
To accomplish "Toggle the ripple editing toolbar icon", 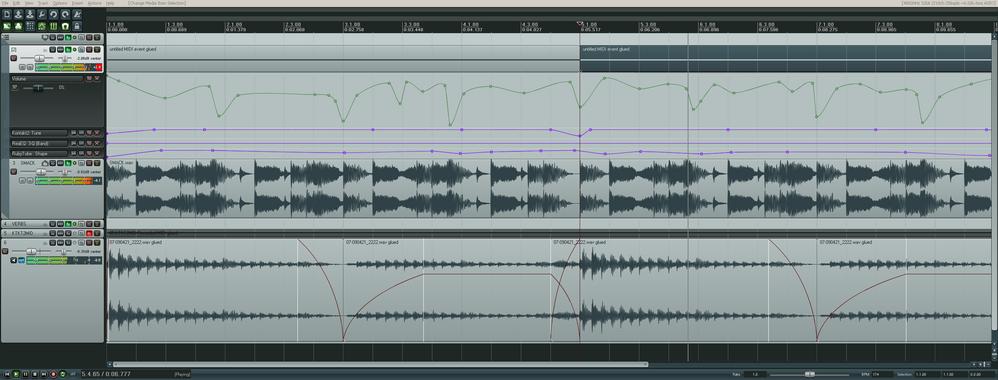I will [x=30, y=26].
